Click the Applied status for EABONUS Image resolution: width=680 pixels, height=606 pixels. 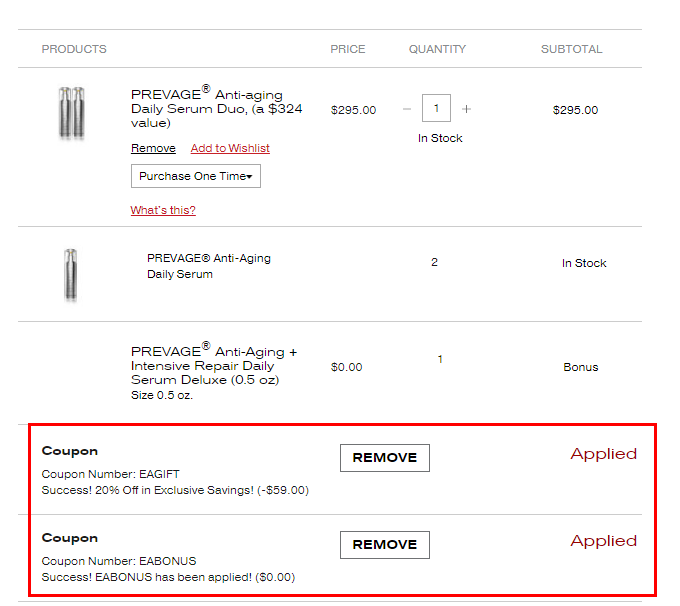(x=604, y=541)
